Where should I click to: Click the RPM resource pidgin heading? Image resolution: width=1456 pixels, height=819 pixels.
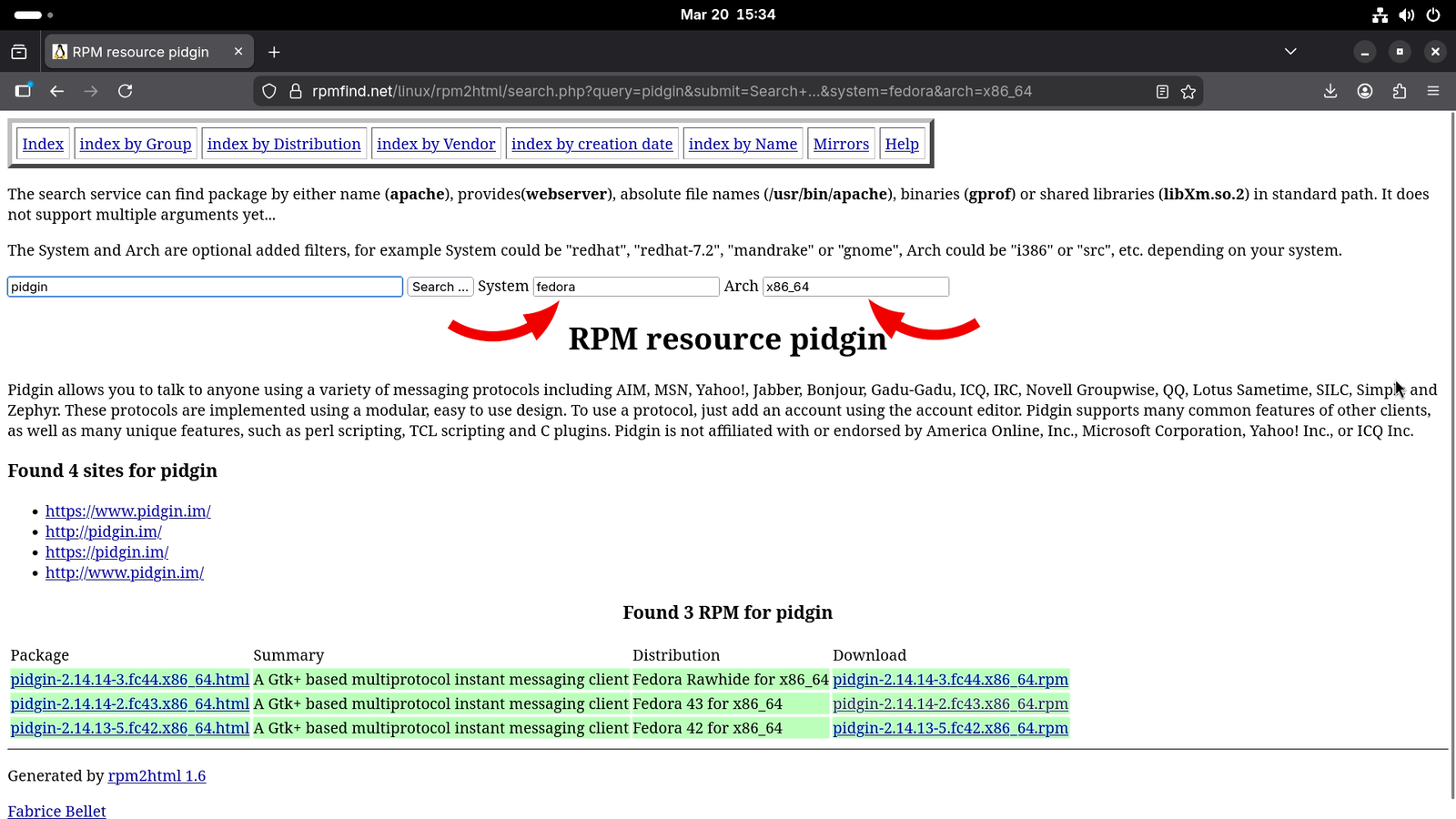[728, 339]
